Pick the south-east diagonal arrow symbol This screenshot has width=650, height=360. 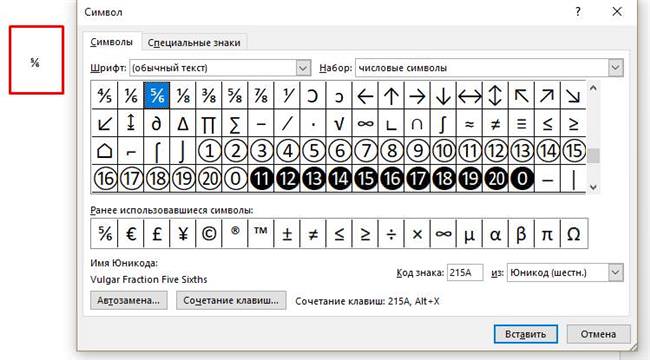(x=574, y=96)
